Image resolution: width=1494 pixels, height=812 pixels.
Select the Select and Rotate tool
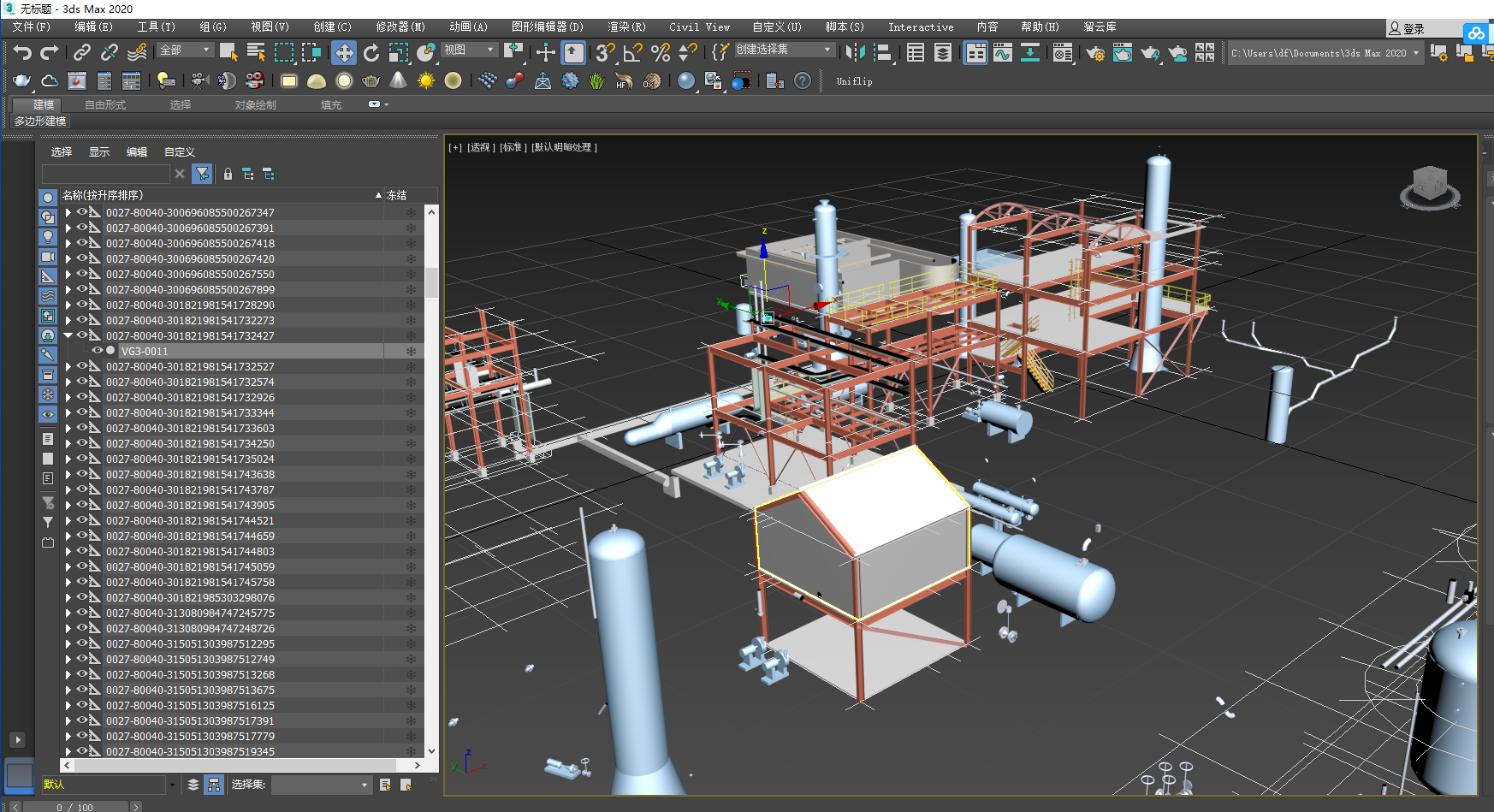[371, 52]
